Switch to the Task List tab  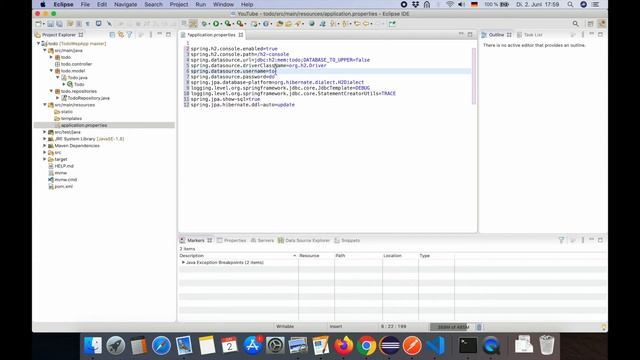(x=530, y=35)
